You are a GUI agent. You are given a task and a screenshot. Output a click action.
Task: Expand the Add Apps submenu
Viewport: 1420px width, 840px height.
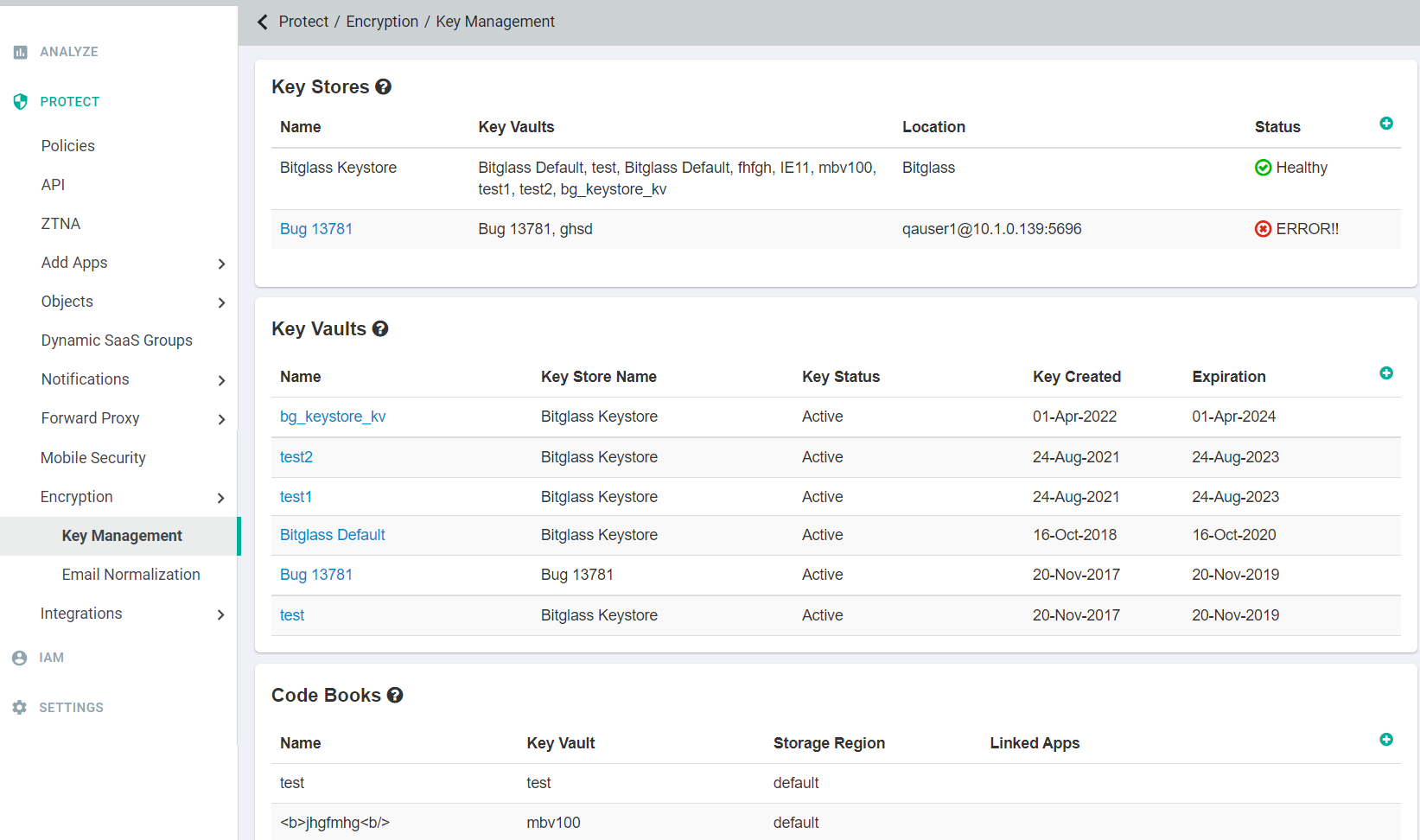221,264
